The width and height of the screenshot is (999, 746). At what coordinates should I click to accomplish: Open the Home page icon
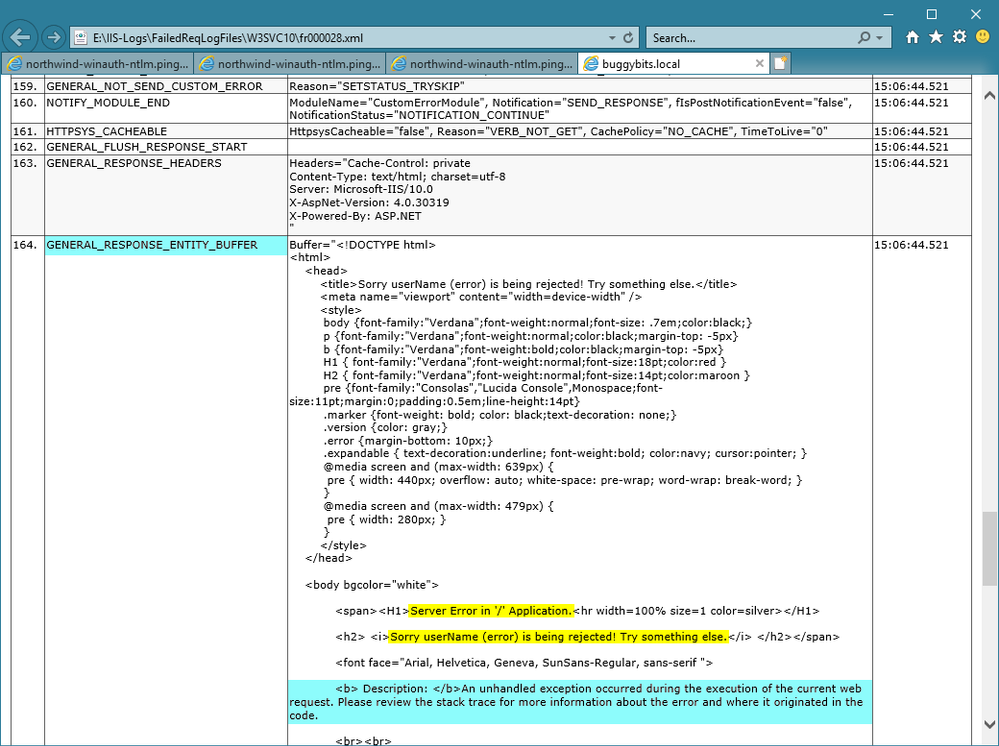click(912, 38)
